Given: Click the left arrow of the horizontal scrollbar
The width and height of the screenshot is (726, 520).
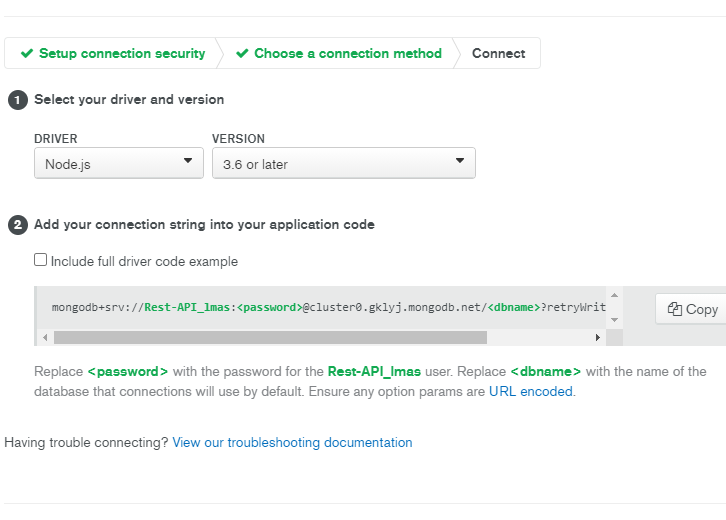Looking at the screenshot, I should pos(45,338).
